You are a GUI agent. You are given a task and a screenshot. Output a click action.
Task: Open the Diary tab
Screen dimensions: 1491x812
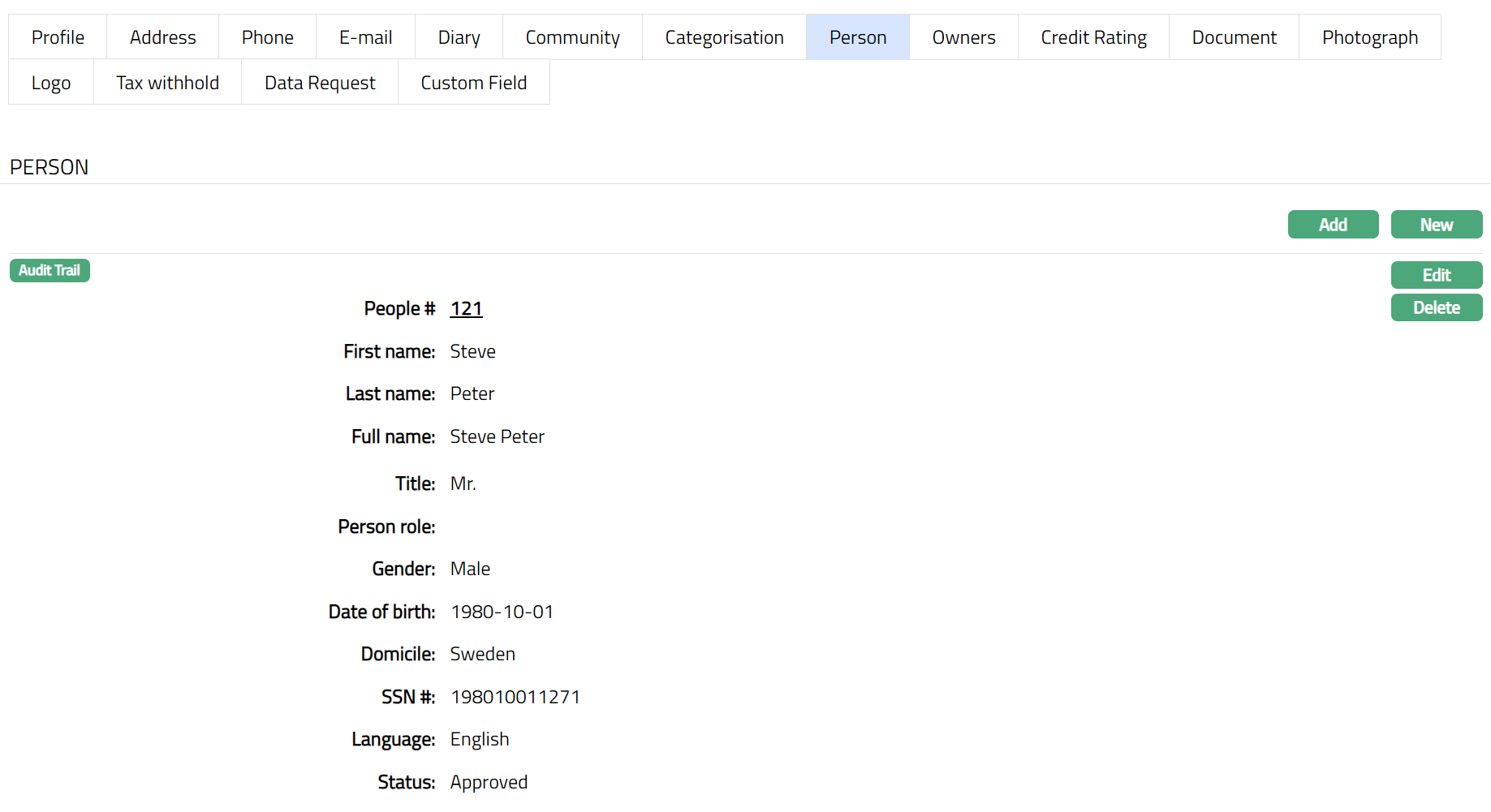tap(459, 37)
